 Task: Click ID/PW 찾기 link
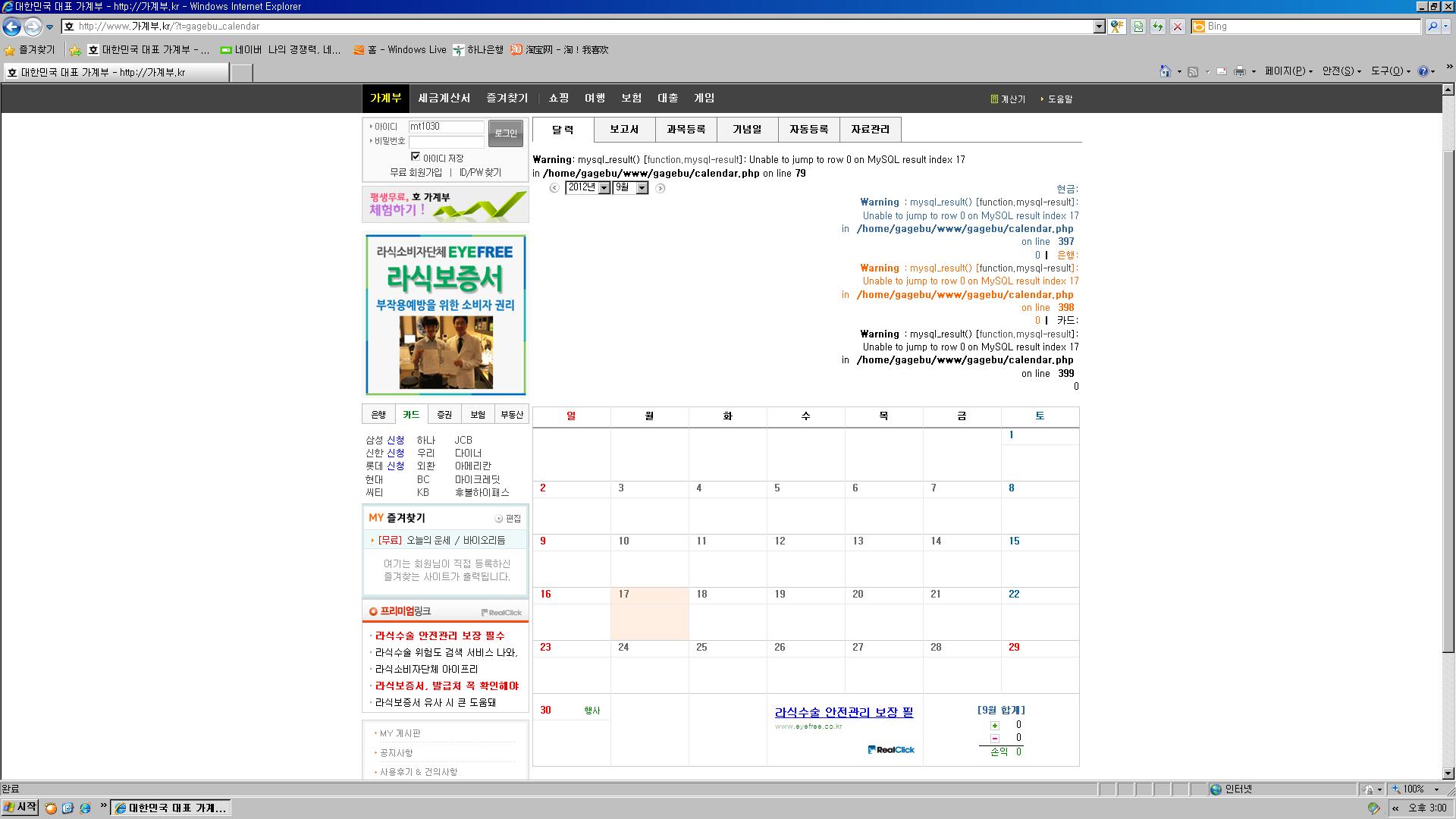click(480, 173)
